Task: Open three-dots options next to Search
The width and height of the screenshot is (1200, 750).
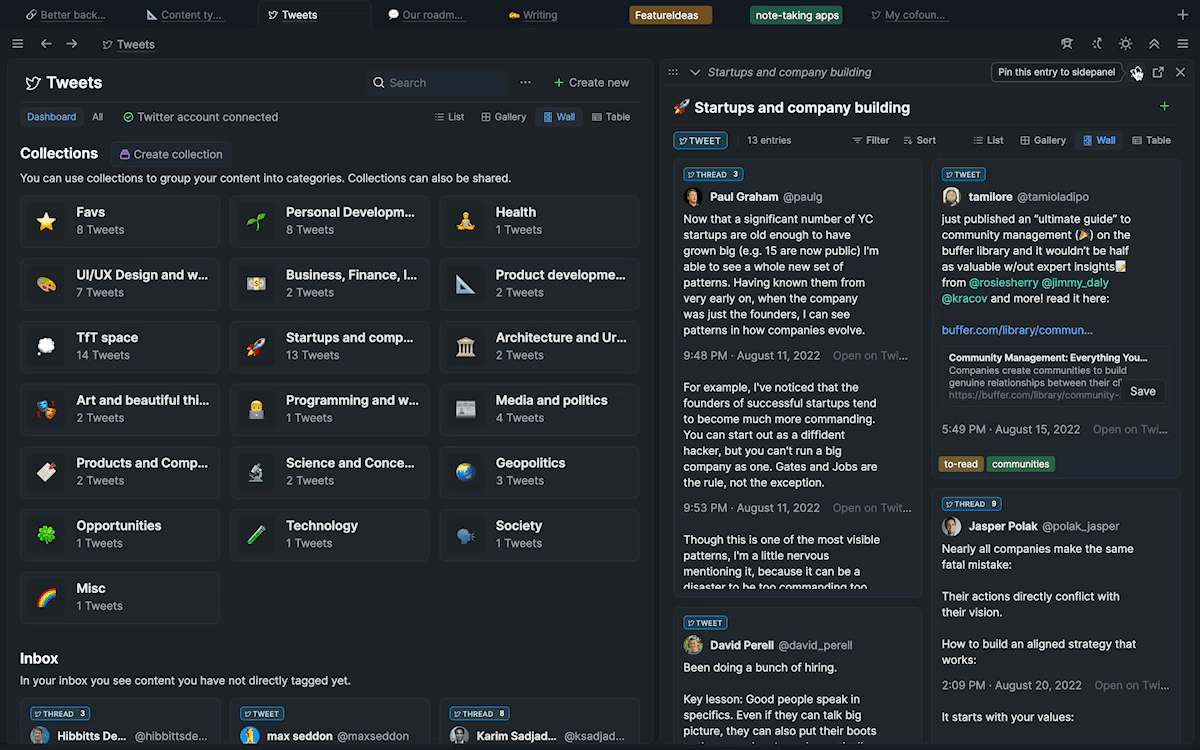Action: [525, 83]
